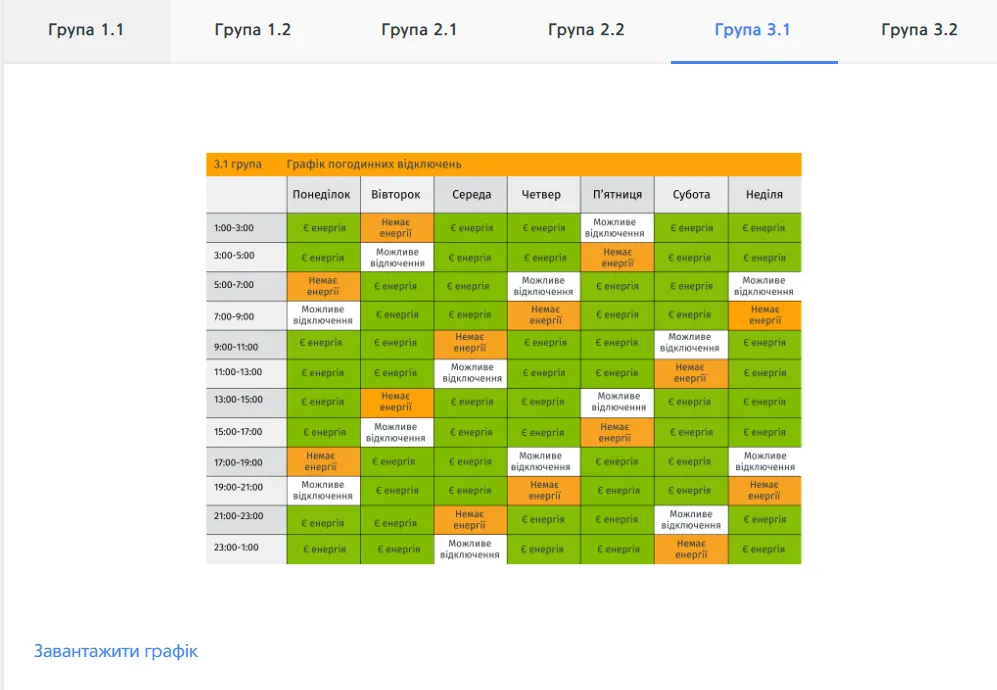The height and width of the screenshot is (690, 997).
Task: Click the Субота column header
Action: (691, 195)
